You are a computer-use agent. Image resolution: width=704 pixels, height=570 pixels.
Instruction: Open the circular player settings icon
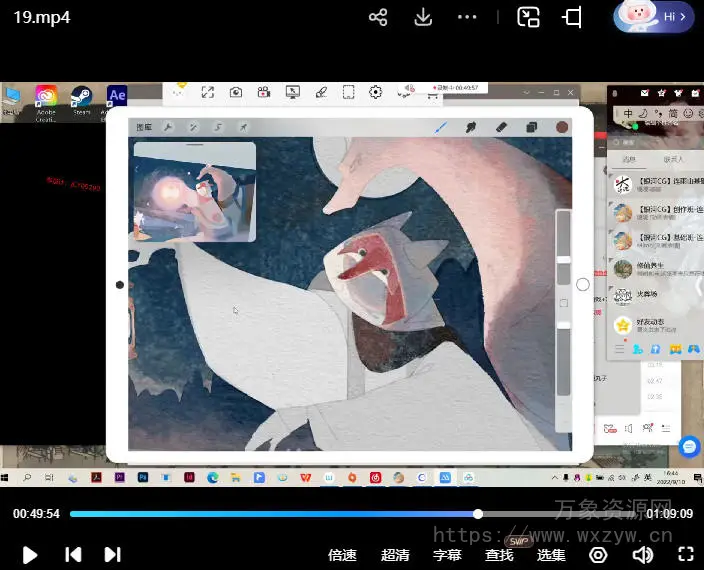tap(598, 555)
